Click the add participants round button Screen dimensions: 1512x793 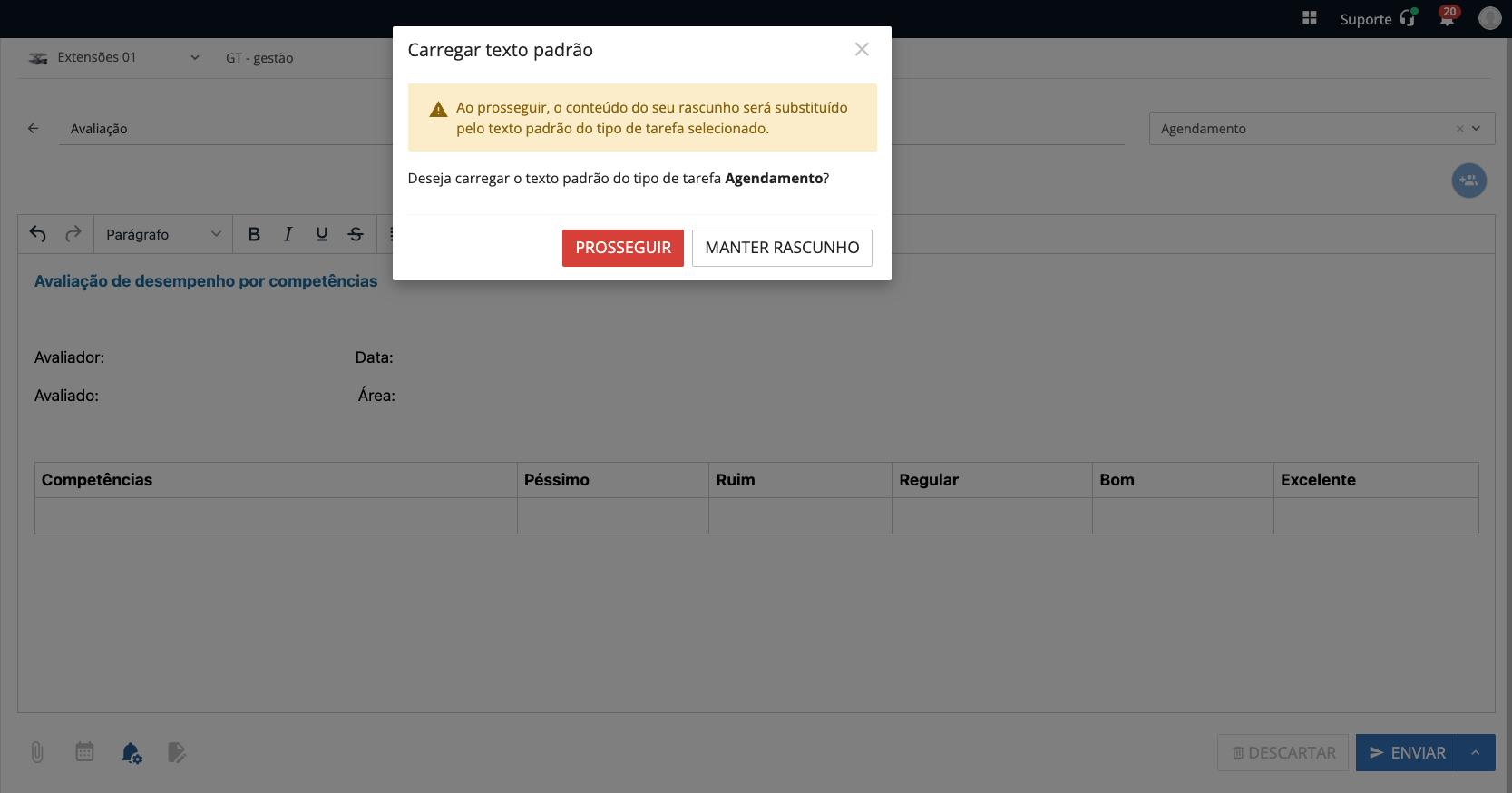(1468, 181)
